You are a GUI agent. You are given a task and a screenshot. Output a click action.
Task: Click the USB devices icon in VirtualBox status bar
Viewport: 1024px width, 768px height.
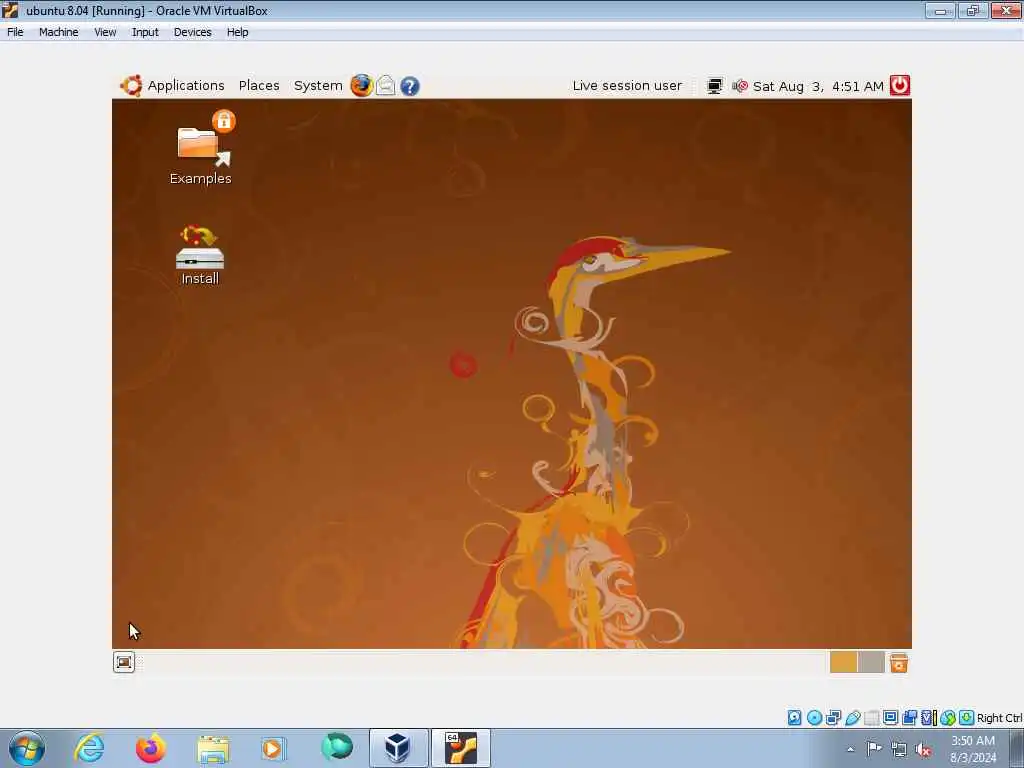(x=853, y=718)
